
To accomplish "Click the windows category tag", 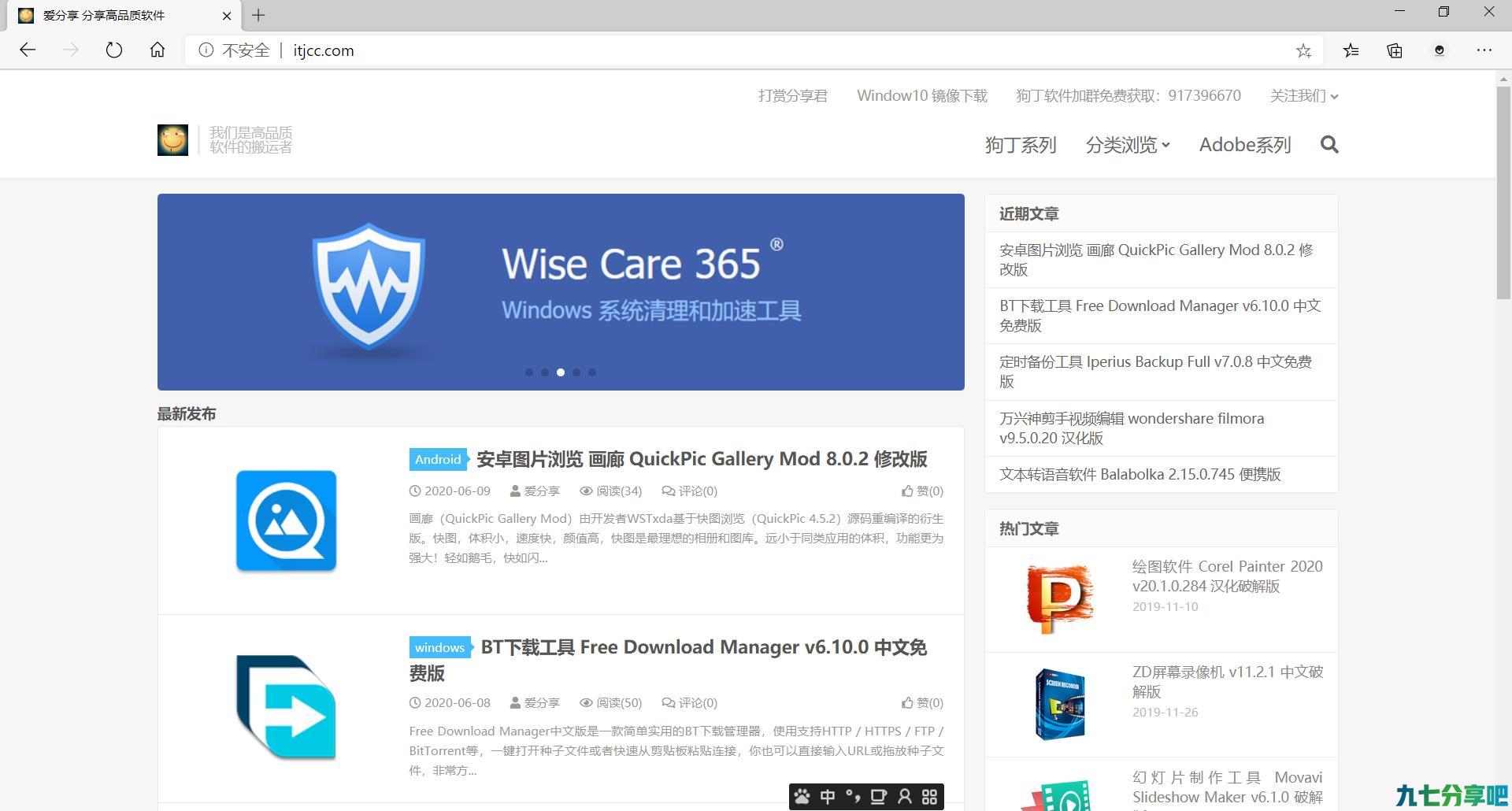I will pos(439,647).
